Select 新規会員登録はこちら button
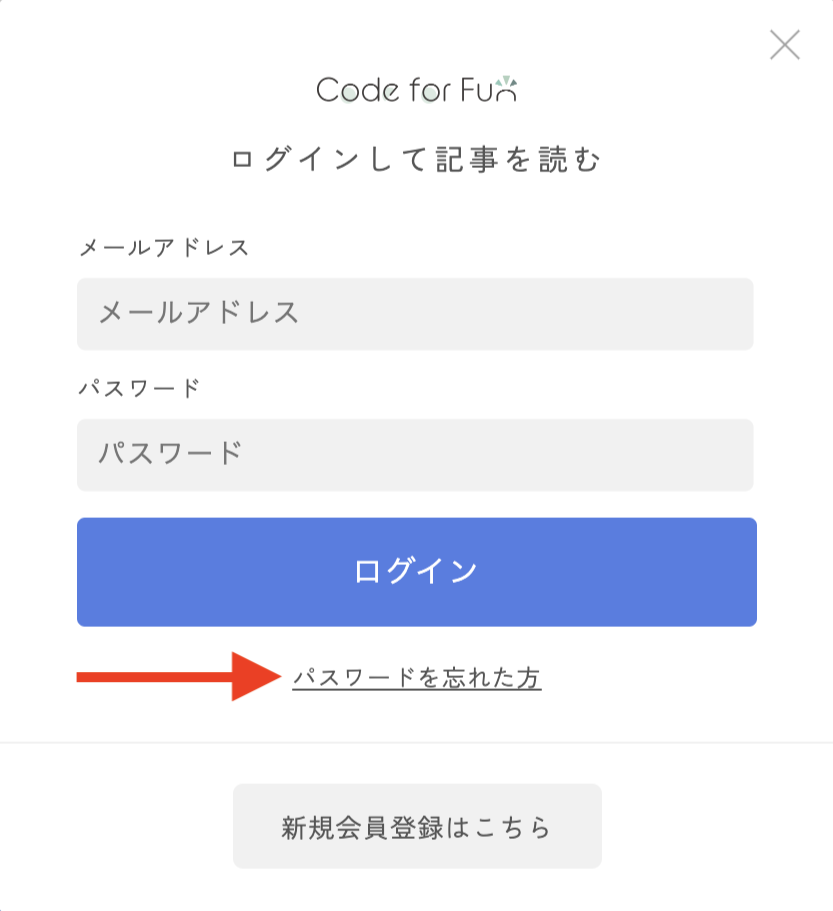The image size is (833, 911). coord(417,826)
